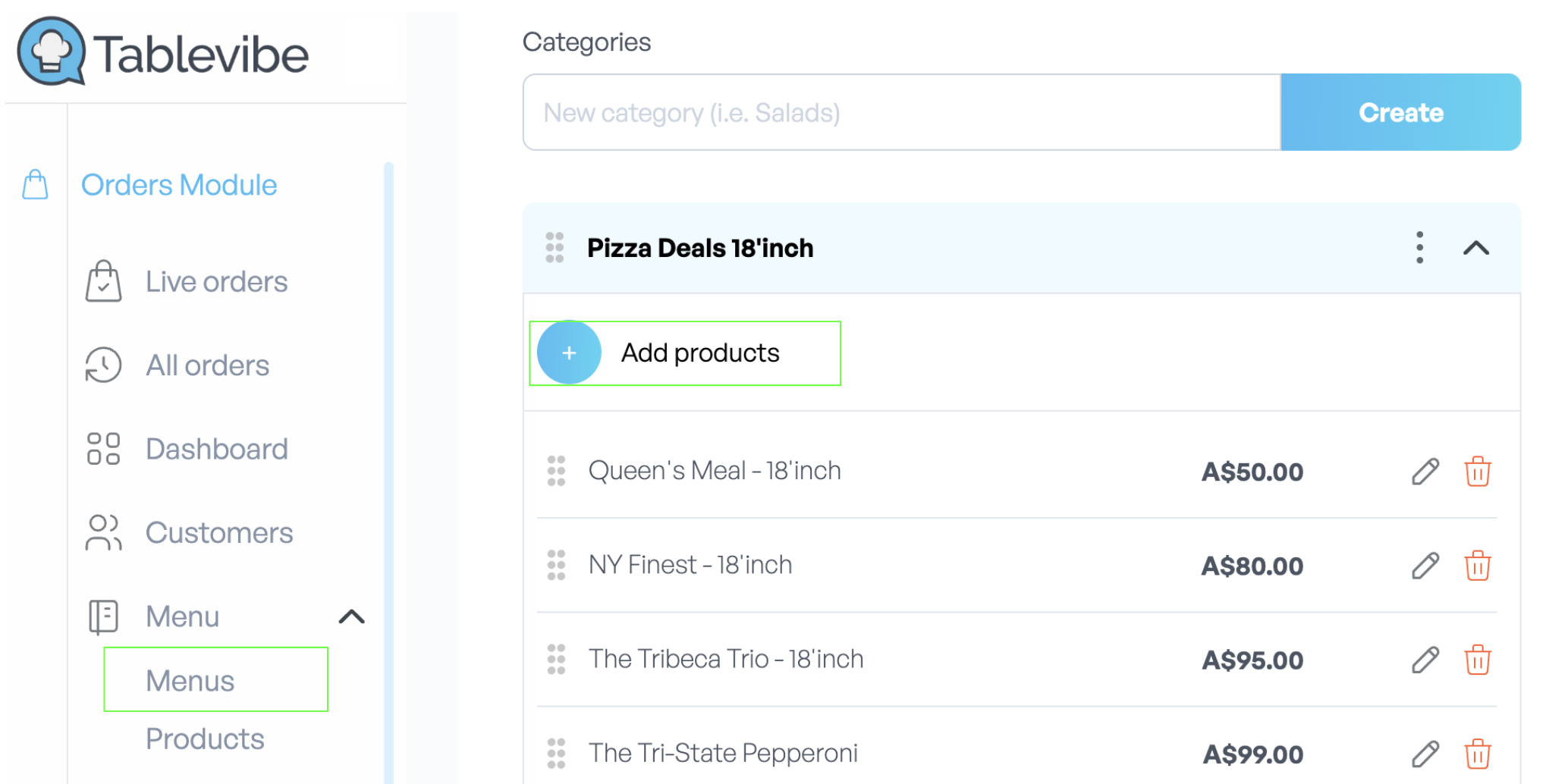Click drag handle icon for Pizza Deals 18'inch

[555, 248]
